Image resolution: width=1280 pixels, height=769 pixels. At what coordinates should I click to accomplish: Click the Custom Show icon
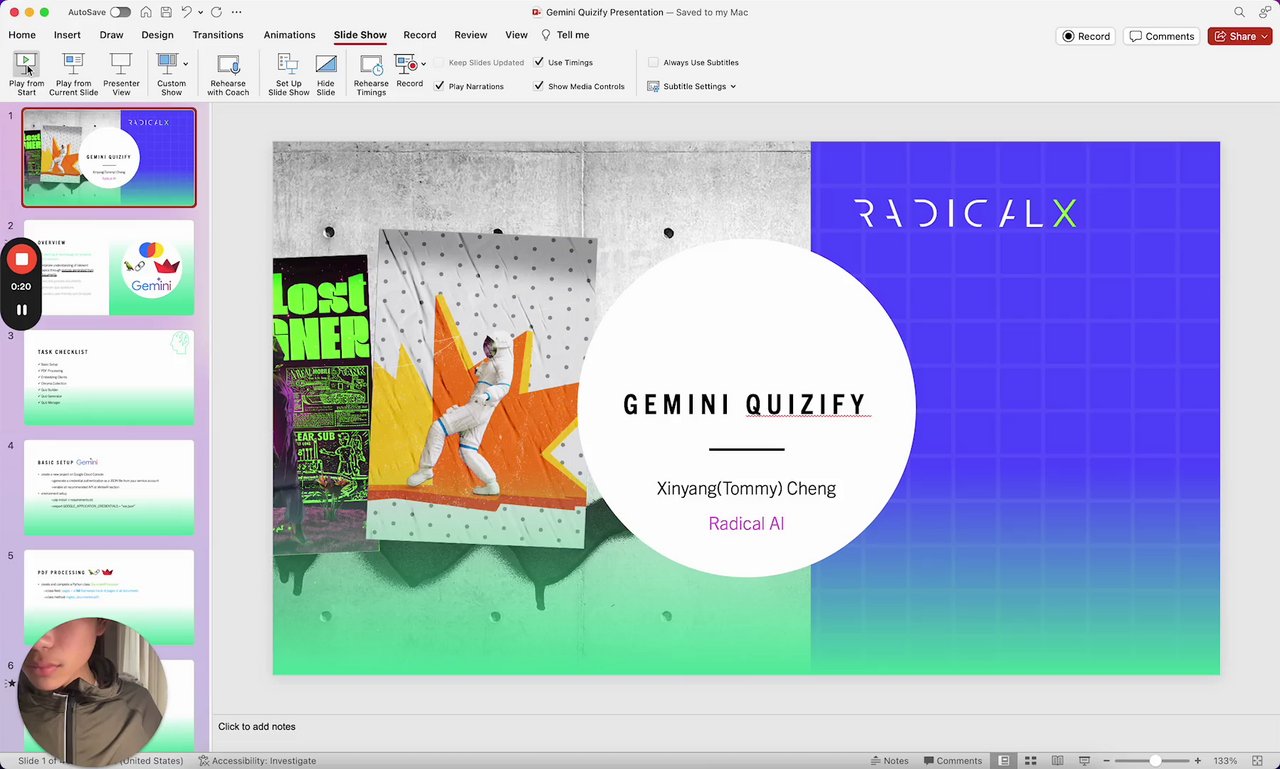[x=167, y=64]
